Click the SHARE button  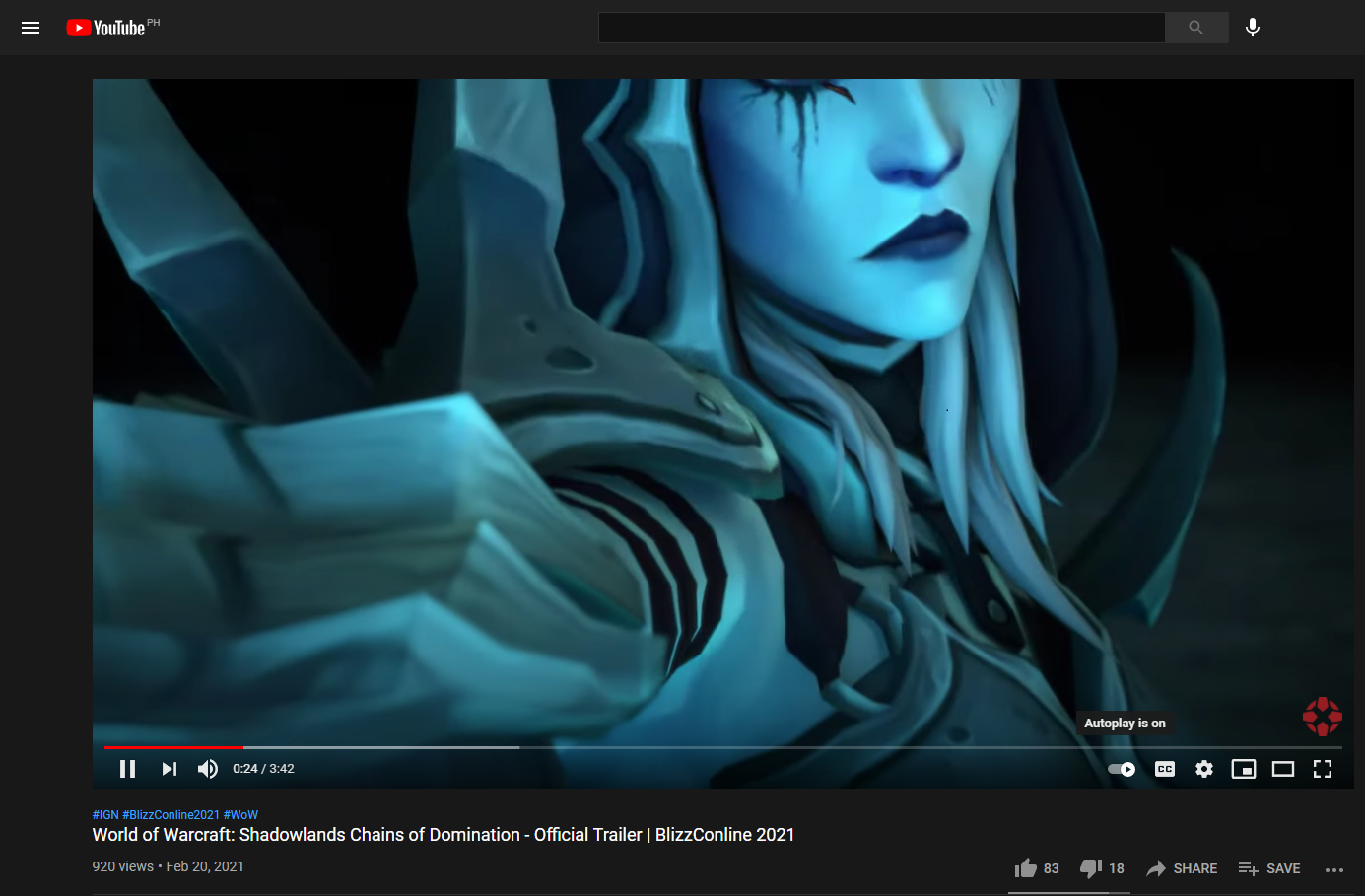coord(1182,868)
